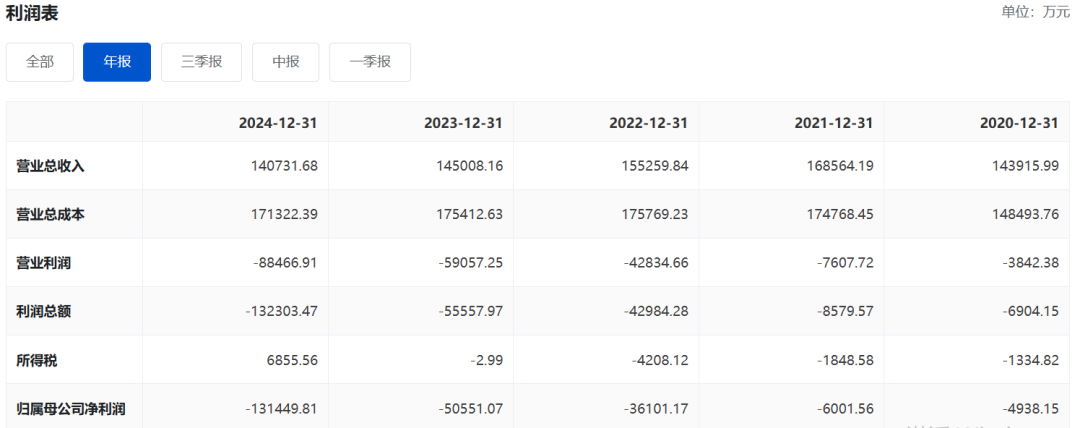This screenshot has width=1080, height=428.
Task: Click the 归属母公司净利润 row label
Action: pyautogui.click(x=71, y=408)
